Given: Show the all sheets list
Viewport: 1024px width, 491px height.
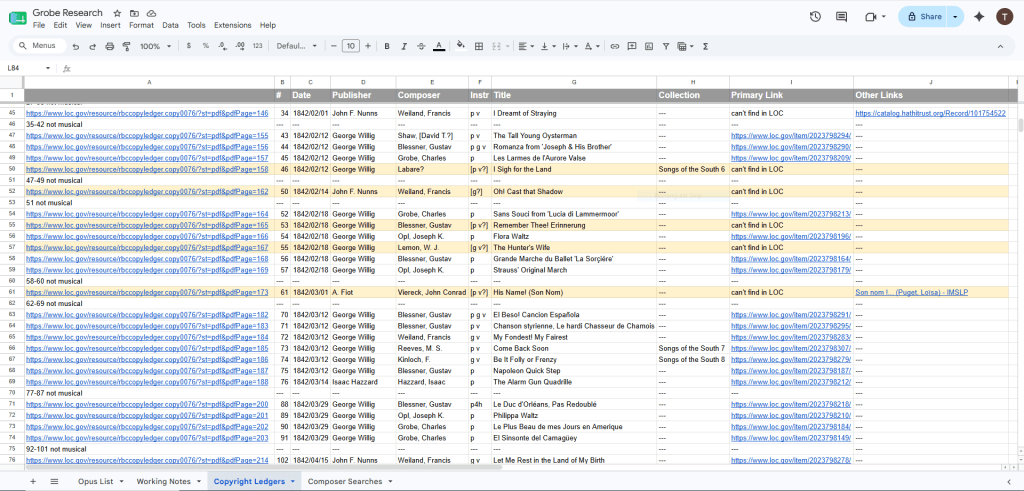Looking at the screenshot, I should click(54, 481).
